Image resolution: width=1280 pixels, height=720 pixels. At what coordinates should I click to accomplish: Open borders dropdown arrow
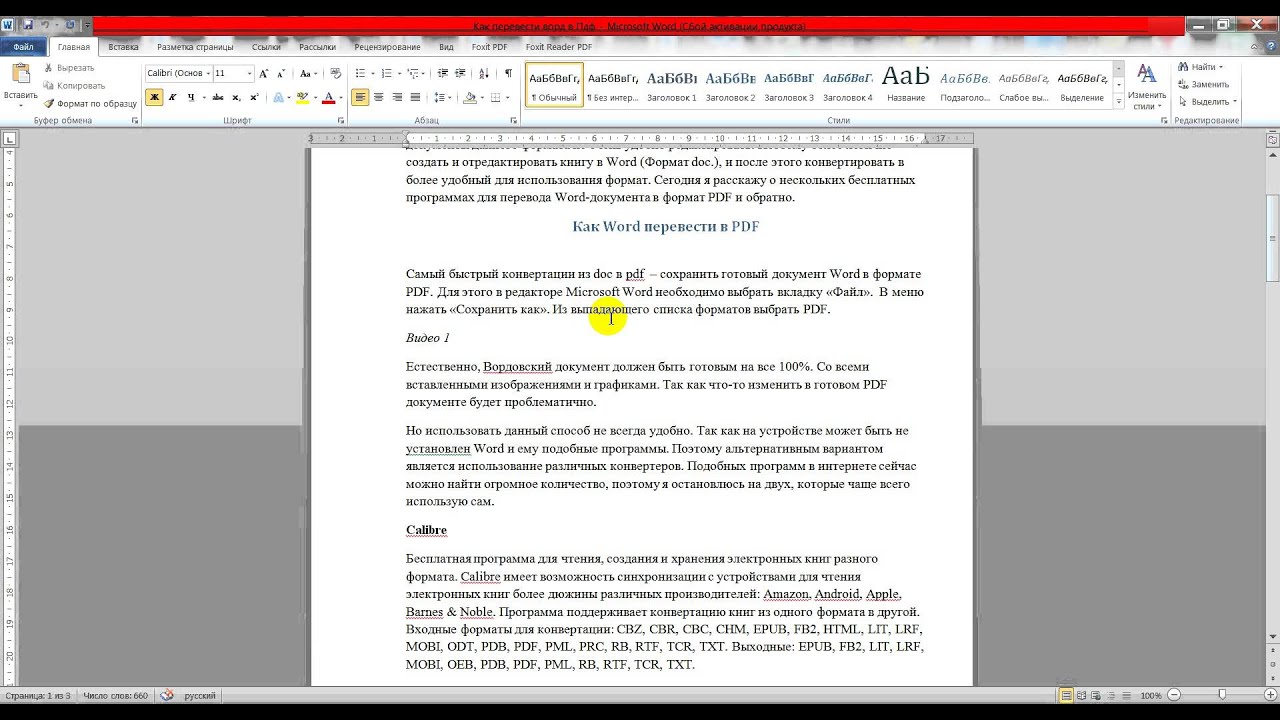508,98
